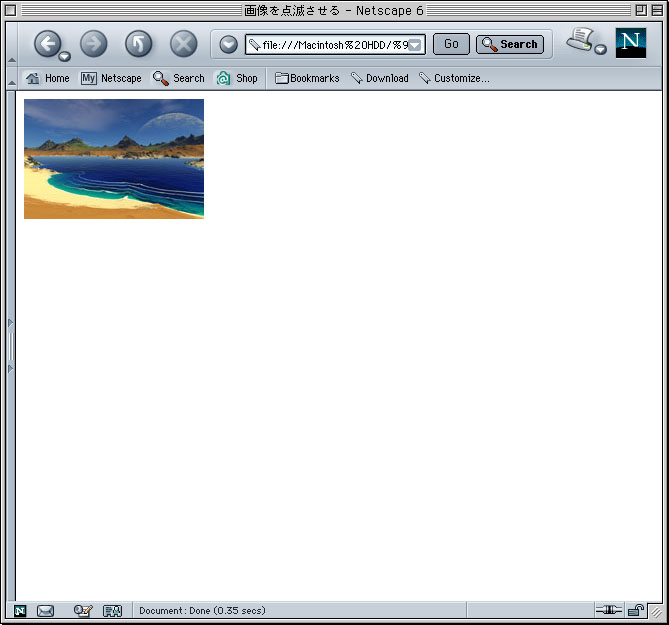Open the Bookmarks folder menu
Screen dimensions: 669x625
pyautogui.click(x=307, y=78)
